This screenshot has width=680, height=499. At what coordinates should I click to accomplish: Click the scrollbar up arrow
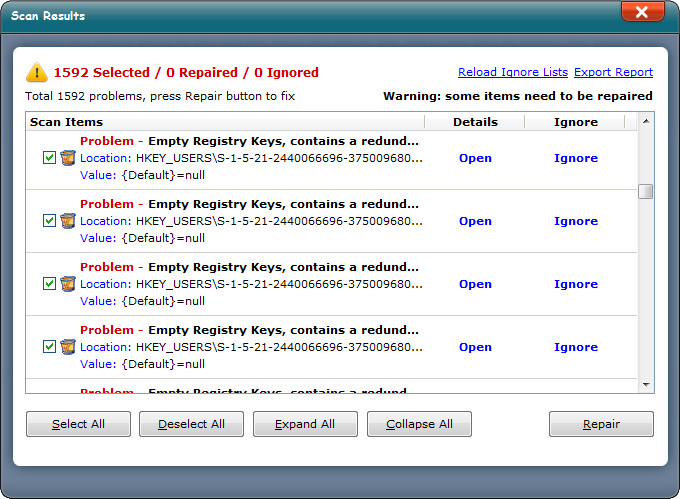646,121
